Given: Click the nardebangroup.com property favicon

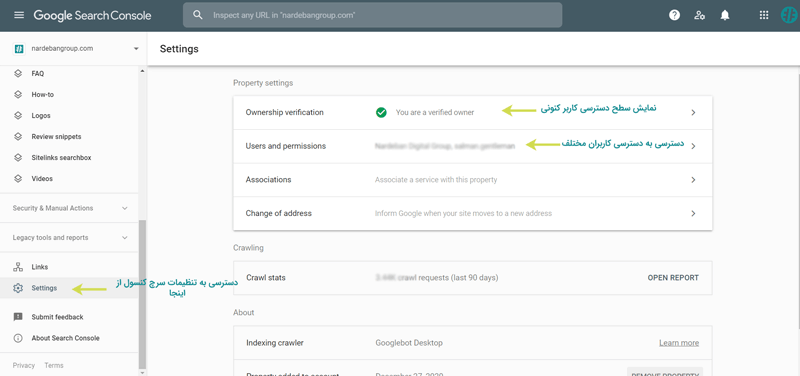Looking at the screenshot, I should [18, 48].
